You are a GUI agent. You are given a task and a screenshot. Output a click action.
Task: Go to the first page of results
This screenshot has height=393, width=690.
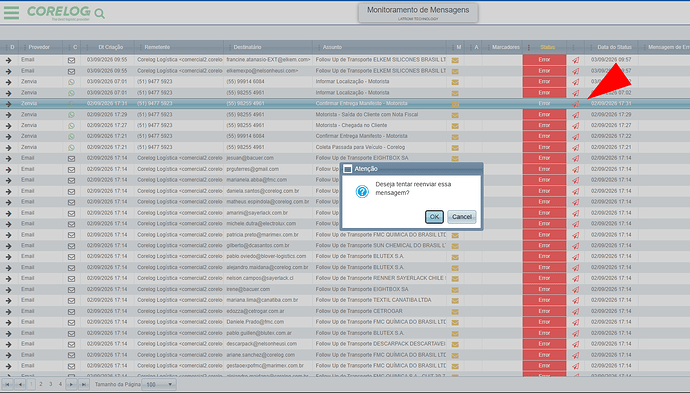[7, 384]
